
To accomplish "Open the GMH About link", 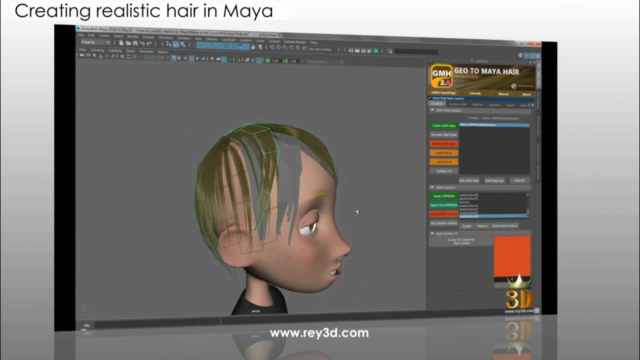I will tap(527, 94).
